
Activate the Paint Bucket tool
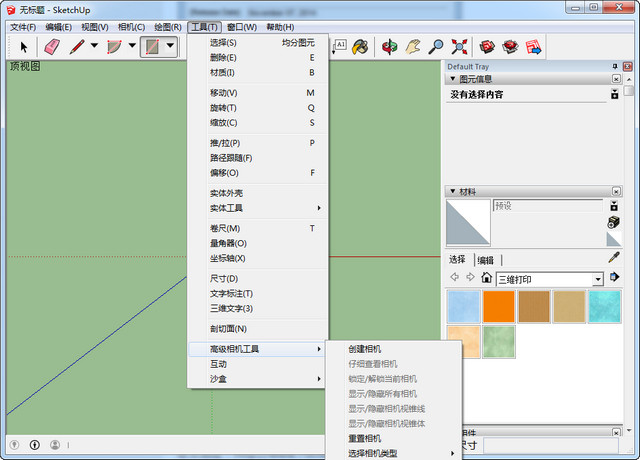pyautogui.click(x=360, y=45)
